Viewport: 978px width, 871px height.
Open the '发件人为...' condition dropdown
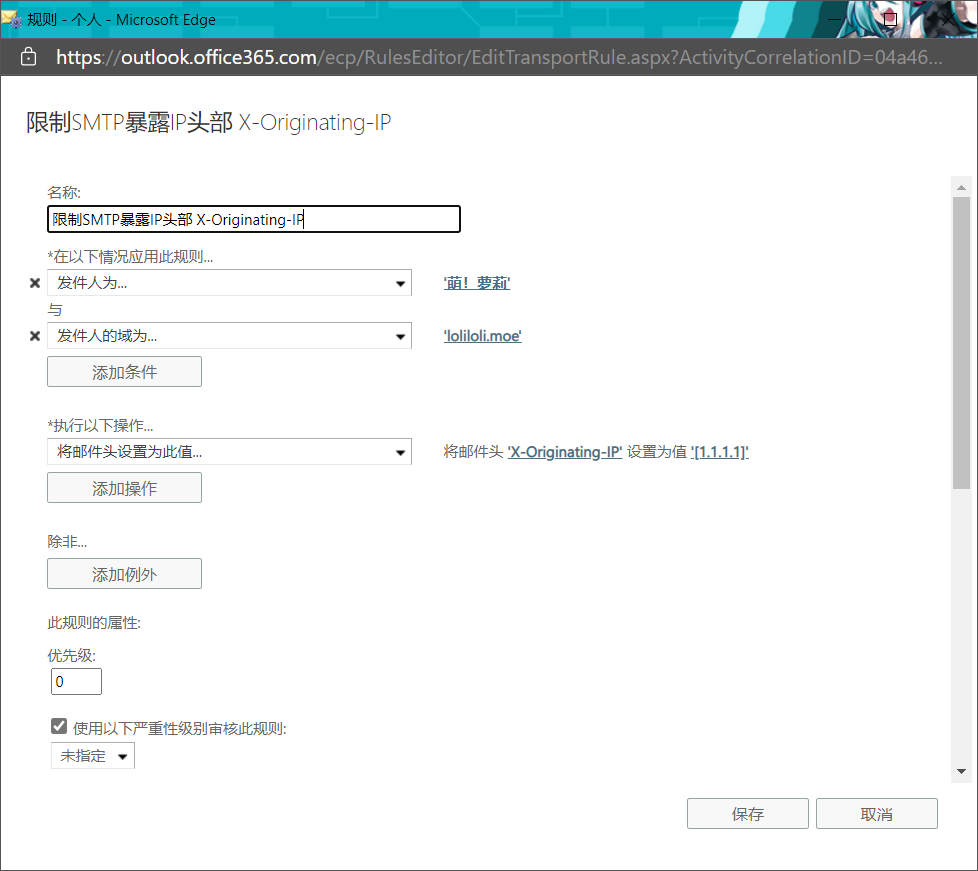[x=229, y=283]
